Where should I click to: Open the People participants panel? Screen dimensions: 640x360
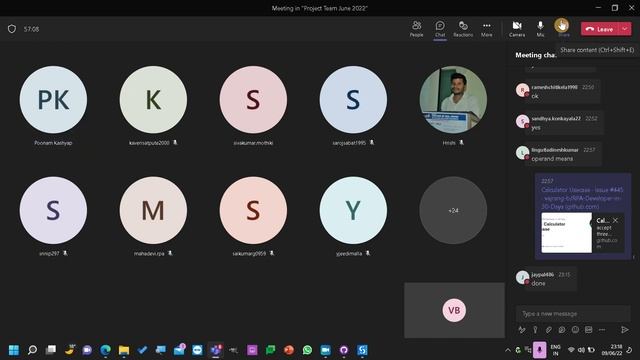(416, 29)
